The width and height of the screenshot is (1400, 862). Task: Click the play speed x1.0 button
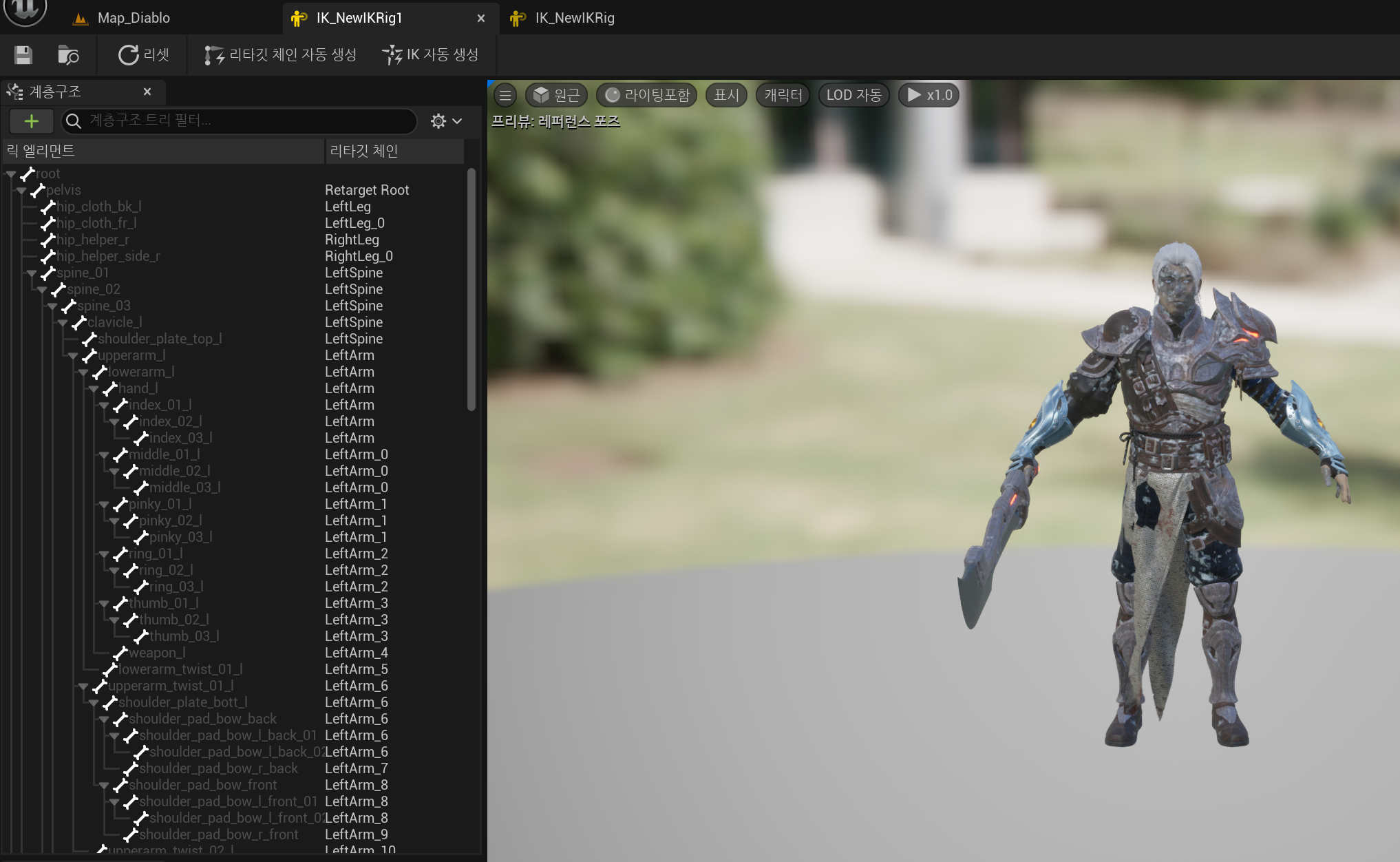pos(929,95)
